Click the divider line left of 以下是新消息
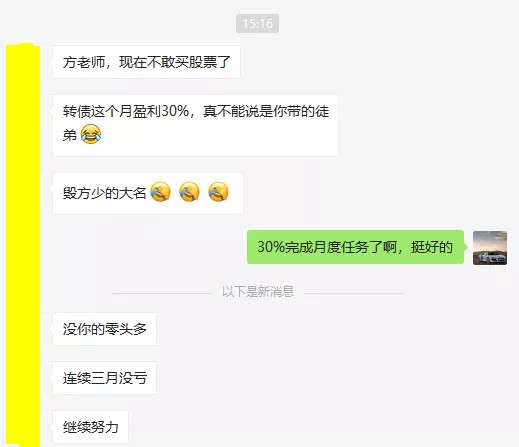The image size is (519, 447). [162, 293]
